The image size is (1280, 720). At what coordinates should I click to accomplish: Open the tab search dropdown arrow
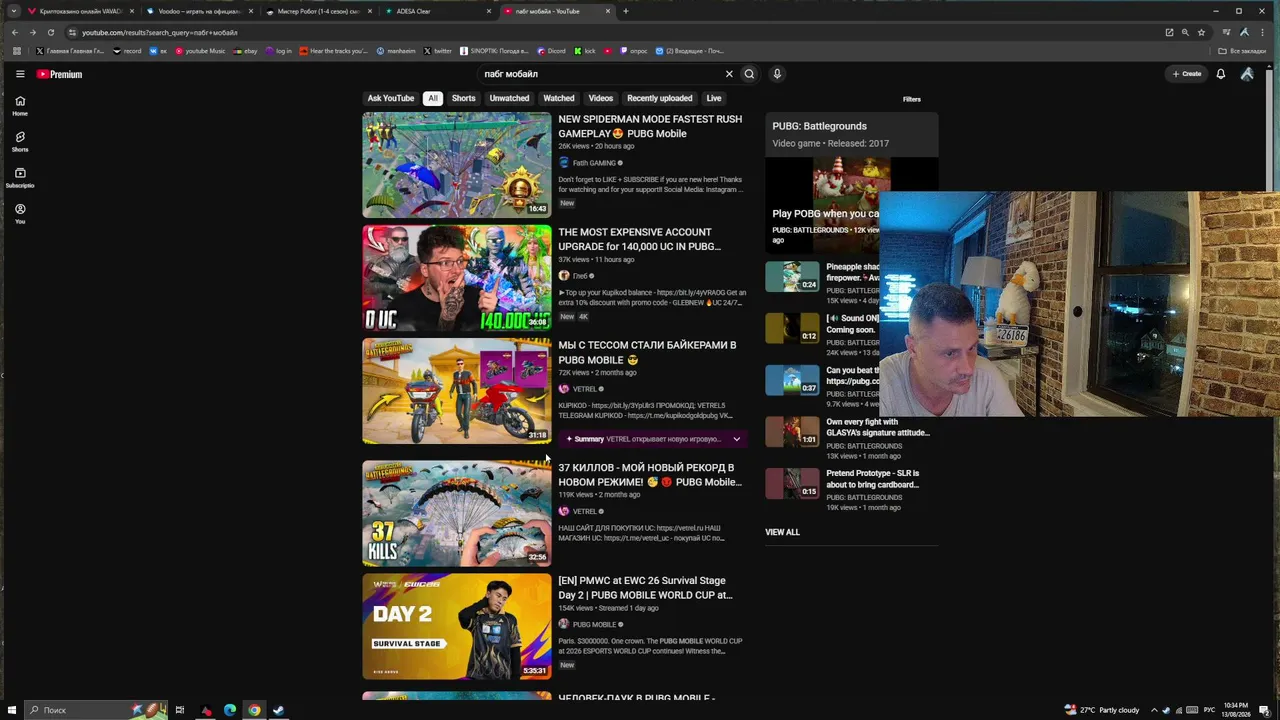coord(14,11)
